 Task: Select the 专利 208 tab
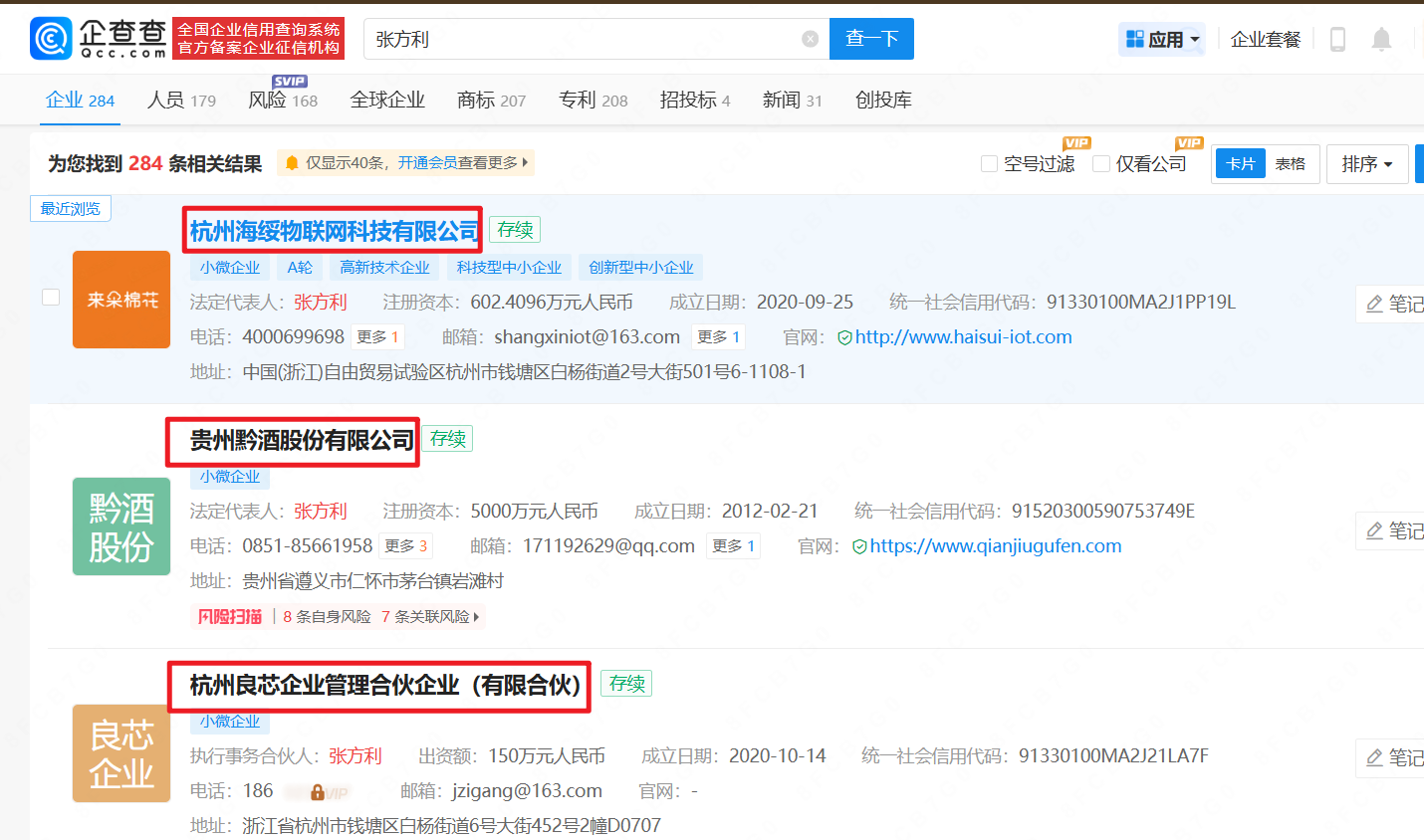tap(593, 100)
